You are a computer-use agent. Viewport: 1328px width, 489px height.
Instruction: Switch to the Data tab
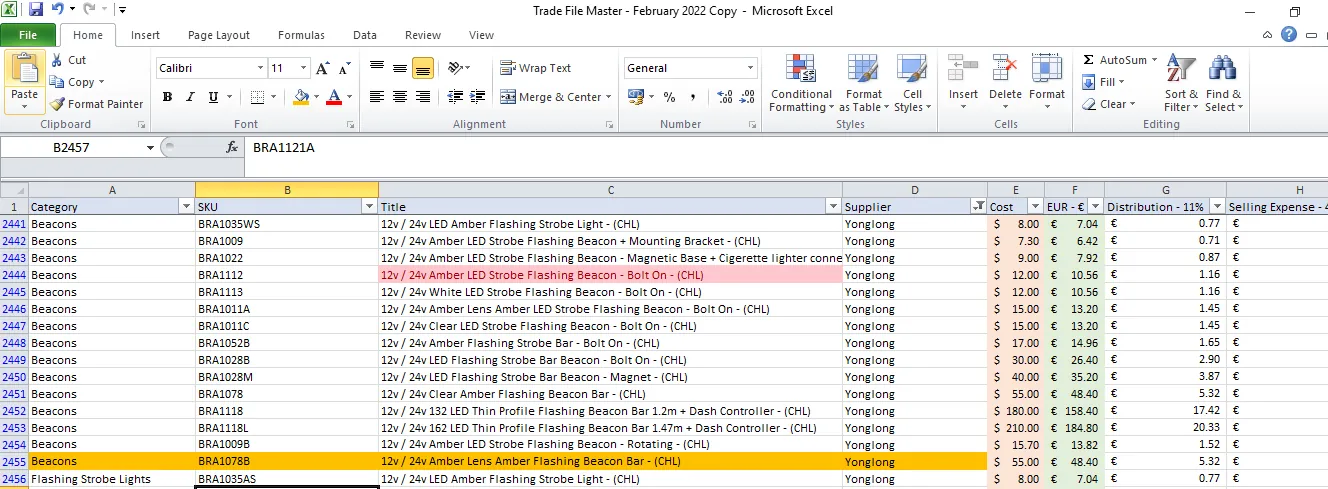[x=365, y=35]
